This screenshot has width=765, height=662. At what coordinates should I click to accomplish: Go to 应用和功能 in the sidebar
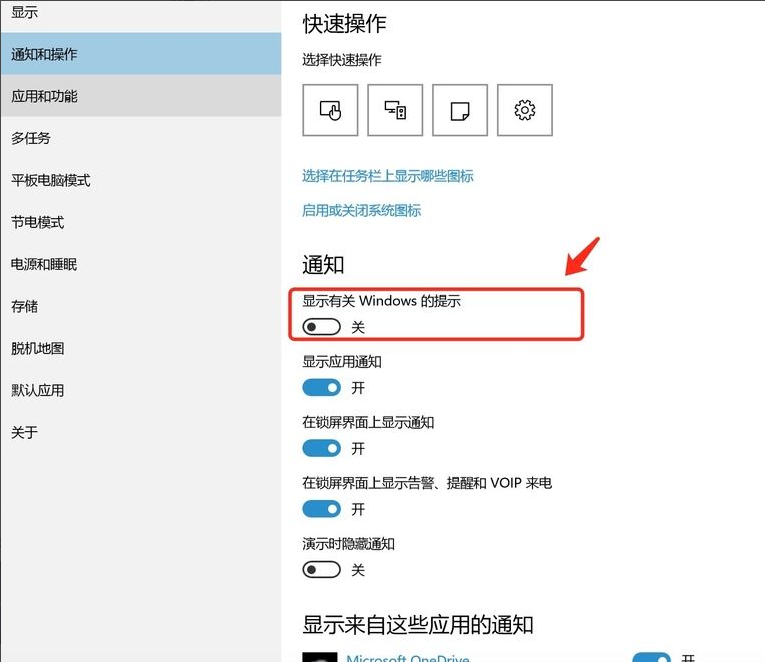coord(44,97)
